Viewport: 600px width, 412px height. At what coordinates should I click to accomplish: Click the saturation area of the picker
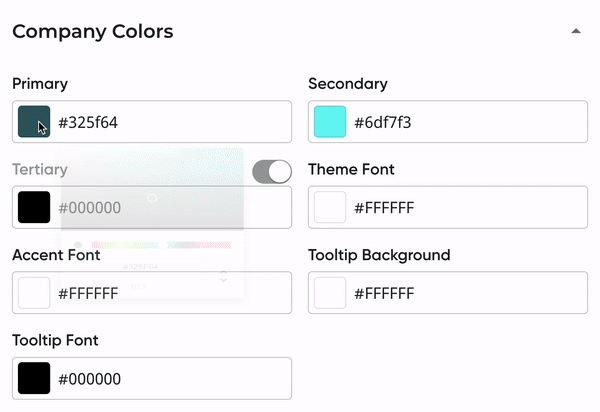pyautogui.click(x=152, y=189)
